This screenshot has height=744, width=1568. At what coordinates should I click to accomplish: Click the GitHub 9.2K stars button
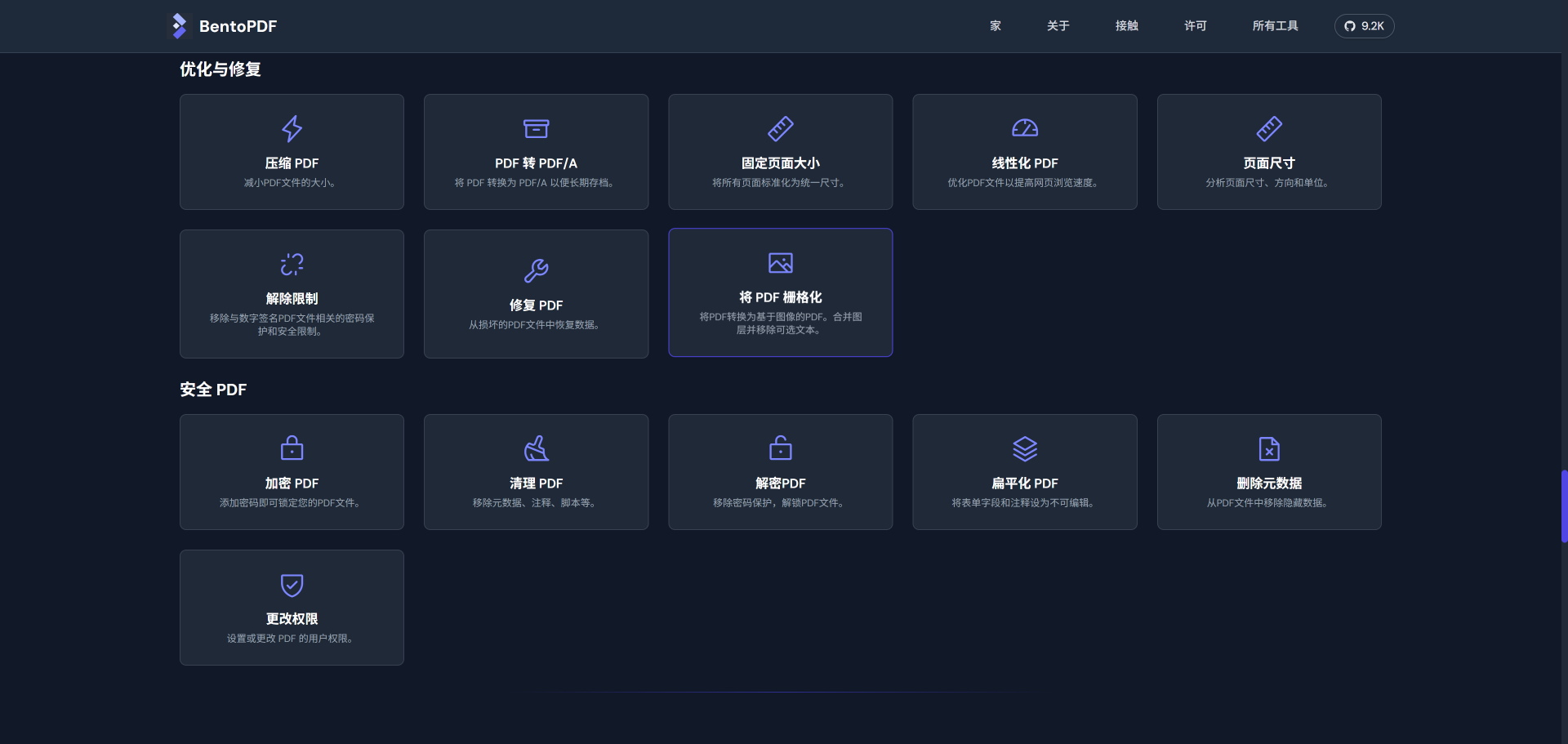(1364, 25)
